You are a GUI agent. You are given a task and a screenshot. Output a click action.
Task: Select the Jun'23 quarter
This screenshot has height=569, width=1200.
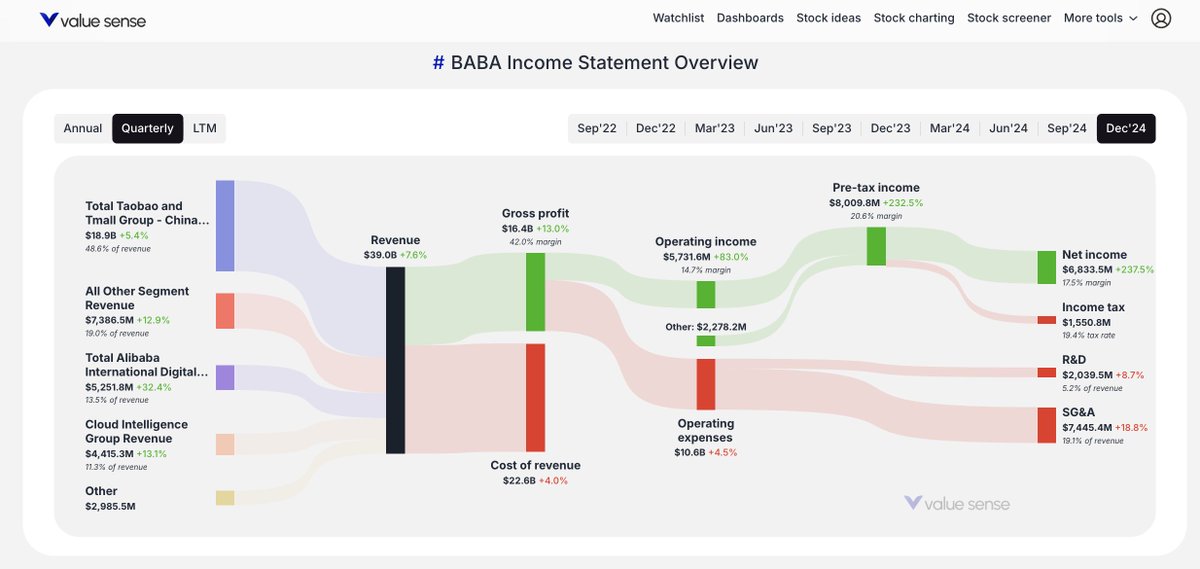pos(773,128)
